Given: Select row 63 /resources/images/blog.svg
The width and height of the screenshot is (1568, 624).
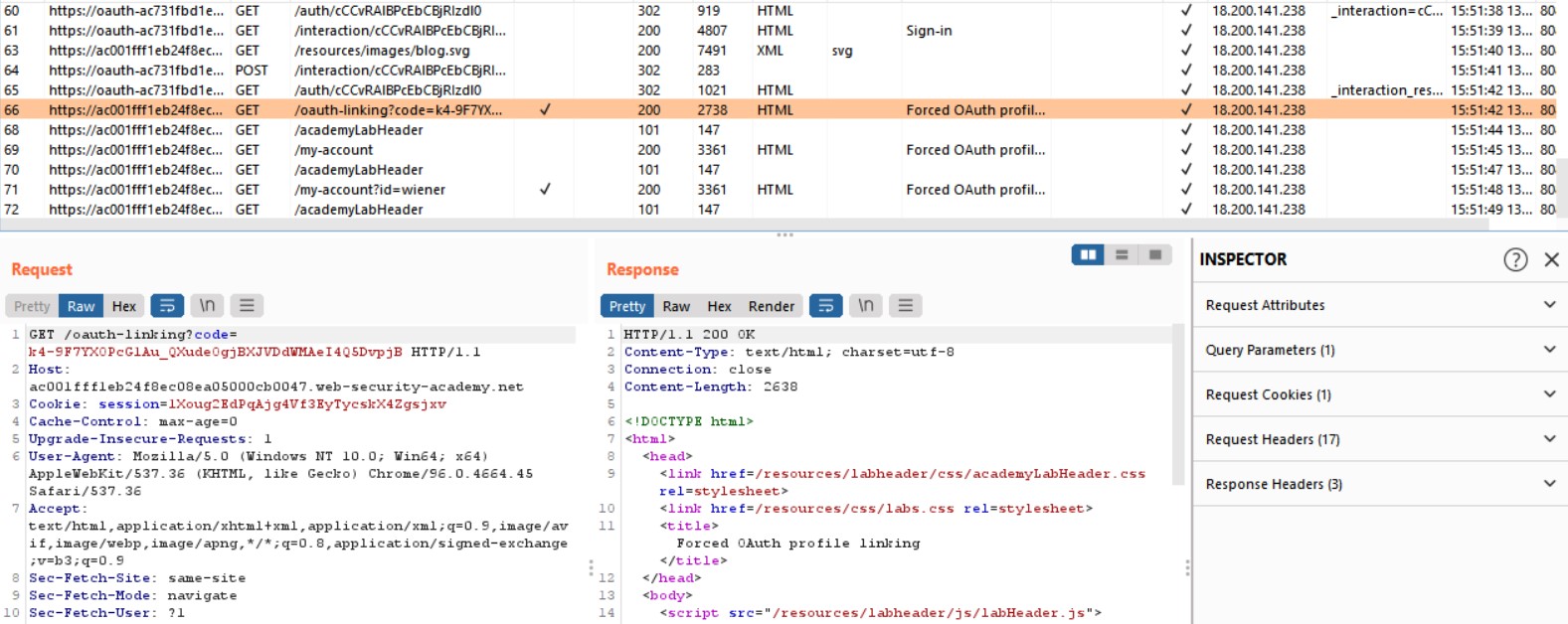Looking at the screenshot, I should point(779,51).
